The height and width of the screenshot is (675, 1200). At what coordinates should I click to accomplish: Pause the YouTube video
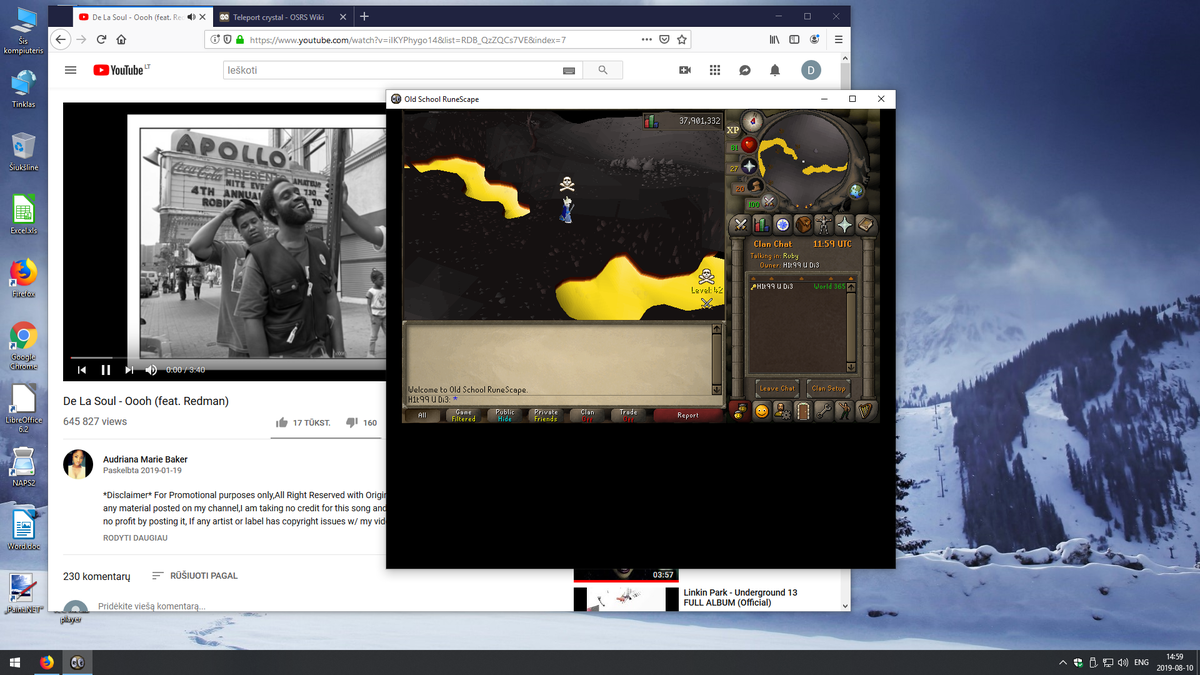point(105,370)
